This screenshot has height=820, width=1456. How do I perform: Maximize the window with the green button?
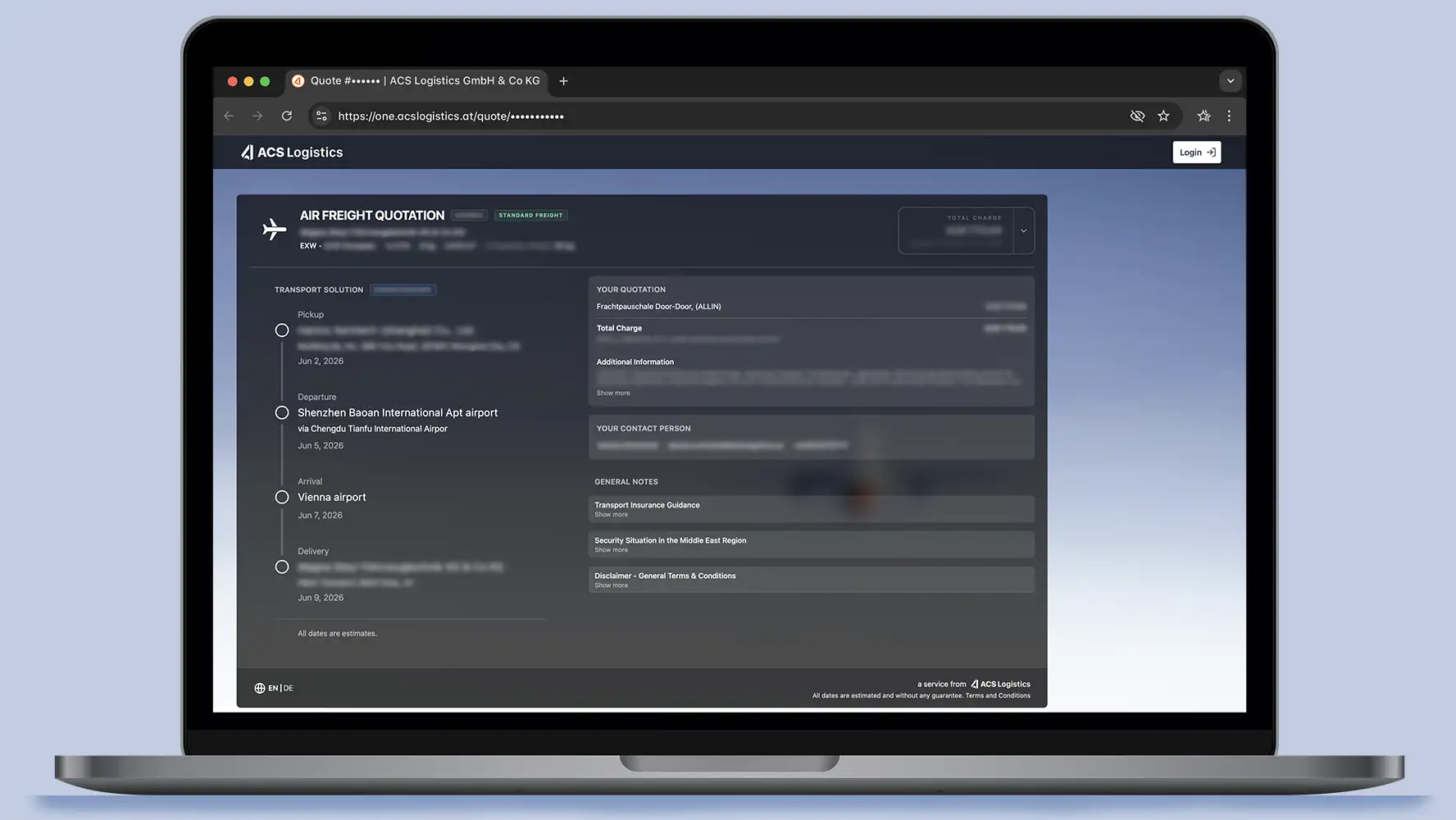(265, 81)
